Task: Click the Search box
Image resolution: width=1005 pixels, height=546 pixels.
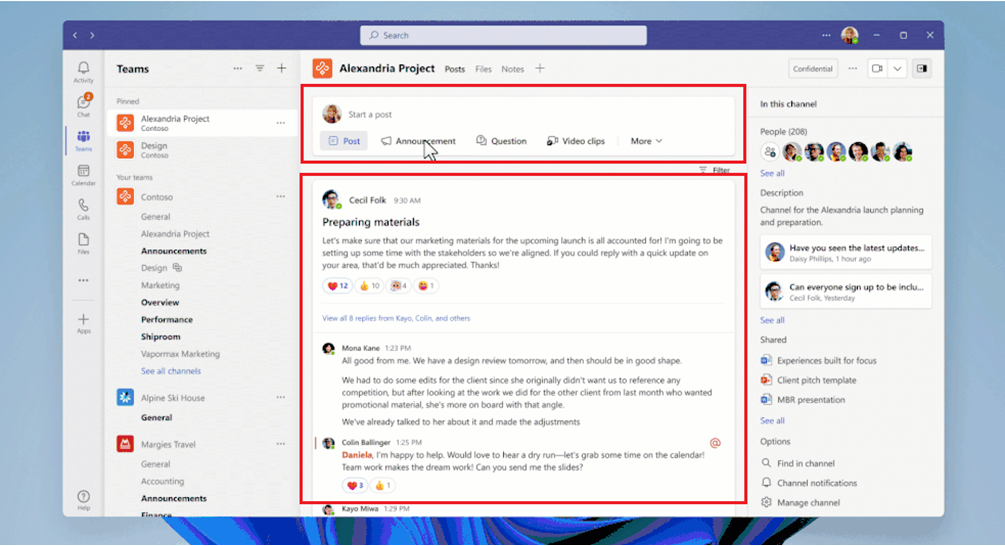Action: (503, 35)
